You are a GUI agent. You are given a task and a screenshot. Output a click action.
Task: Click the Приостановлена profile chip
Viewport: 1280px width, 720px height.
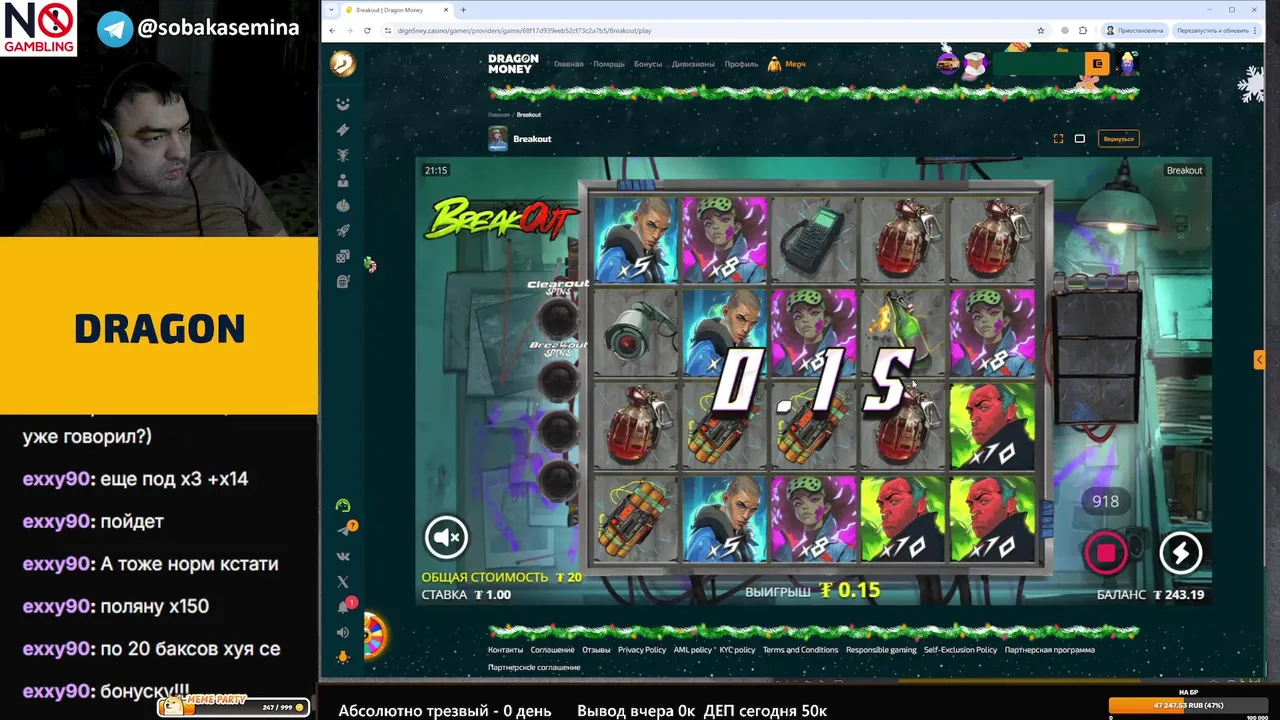tap(1134, 30)
